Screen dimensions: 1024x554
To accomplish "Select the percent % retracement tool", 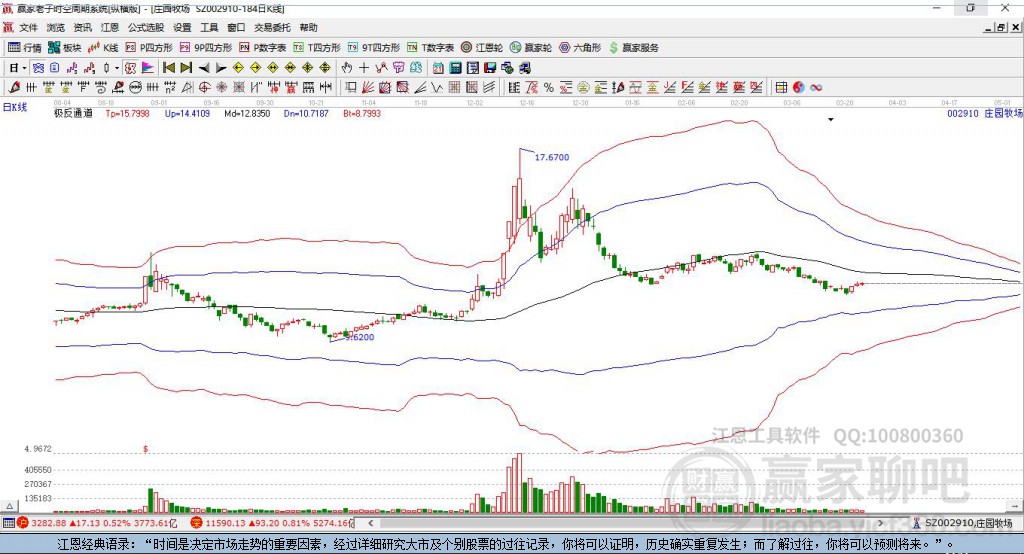I will pyautogui.click(x=549, y=88).
